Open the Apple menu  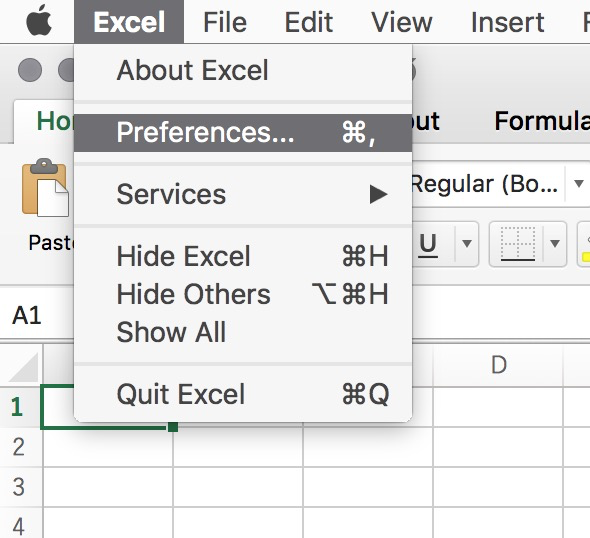click(39, 21)
